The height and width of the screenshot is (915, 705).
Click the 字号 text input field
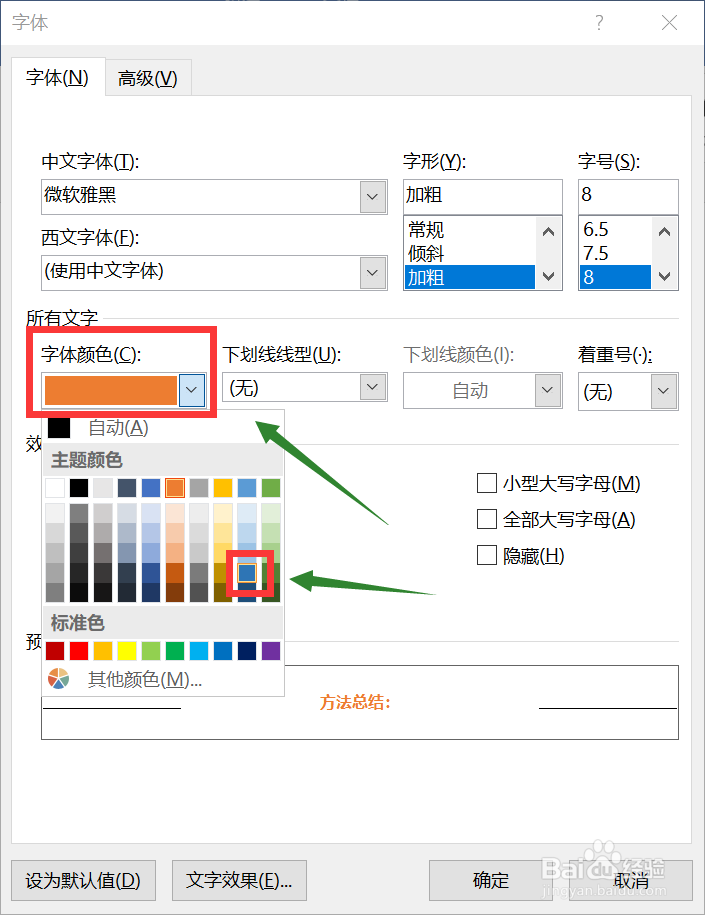coord(628,197)
